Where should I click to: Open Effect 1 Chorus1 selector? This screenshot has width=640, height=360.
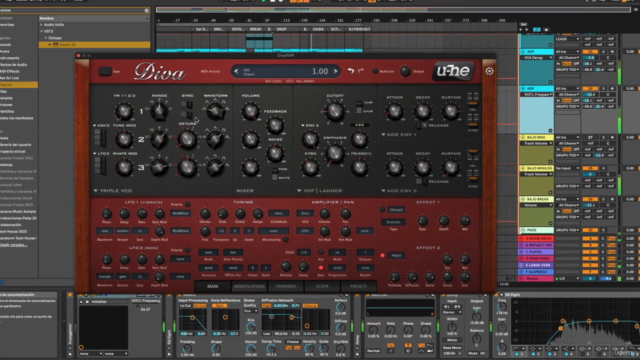point(396,210)
